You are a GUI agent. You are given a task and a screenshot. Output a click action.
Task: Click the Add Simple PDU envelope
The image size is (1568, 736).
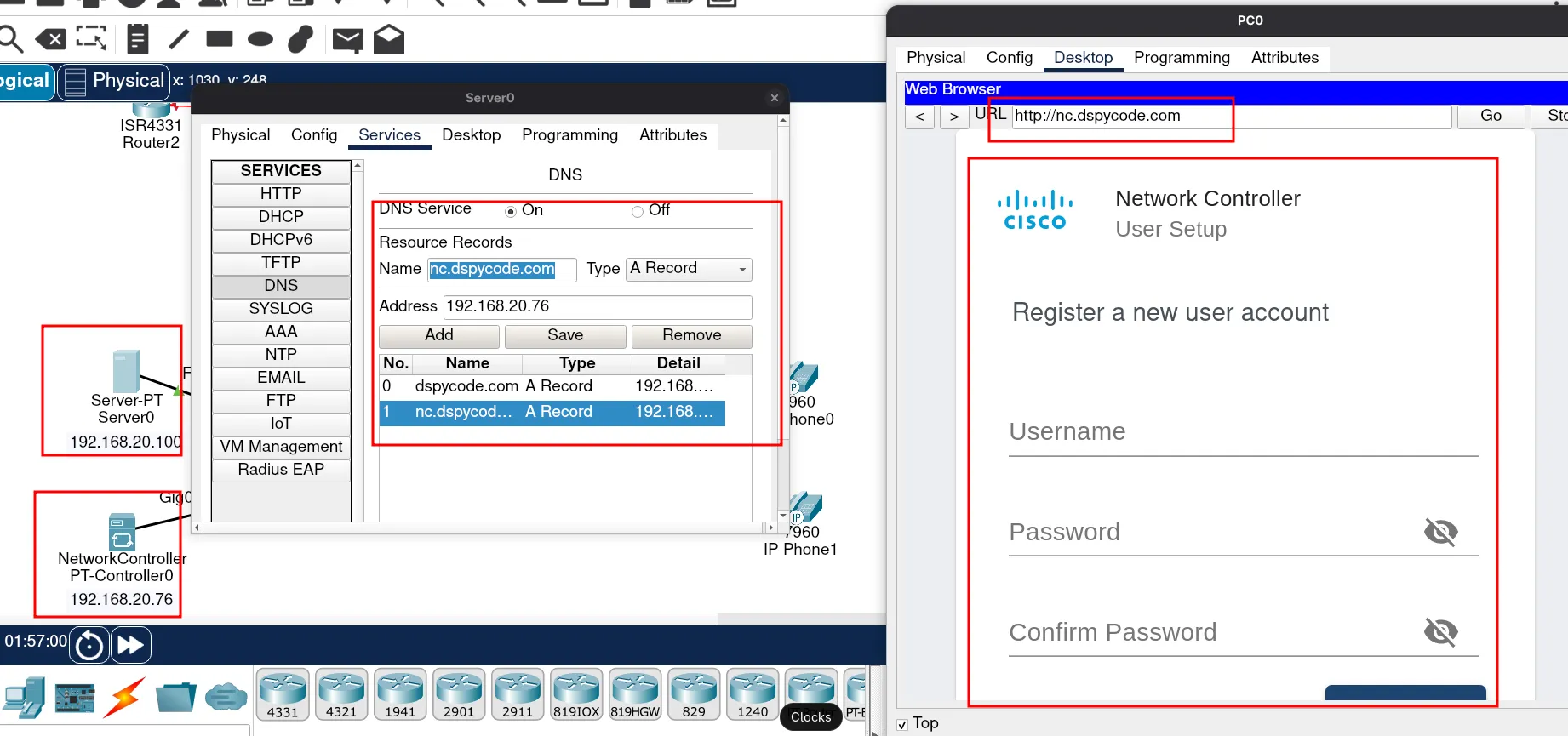(347, 39)
